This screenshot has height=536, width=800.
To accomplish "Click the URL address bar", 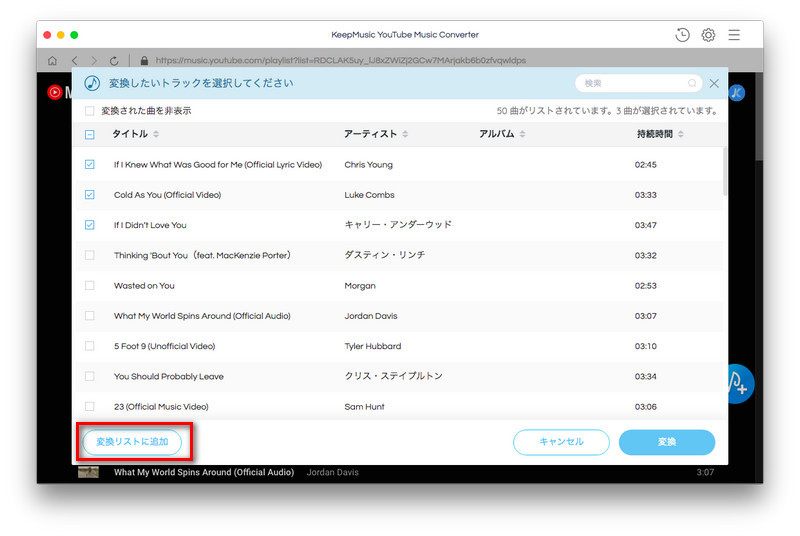I will (341, 60).
